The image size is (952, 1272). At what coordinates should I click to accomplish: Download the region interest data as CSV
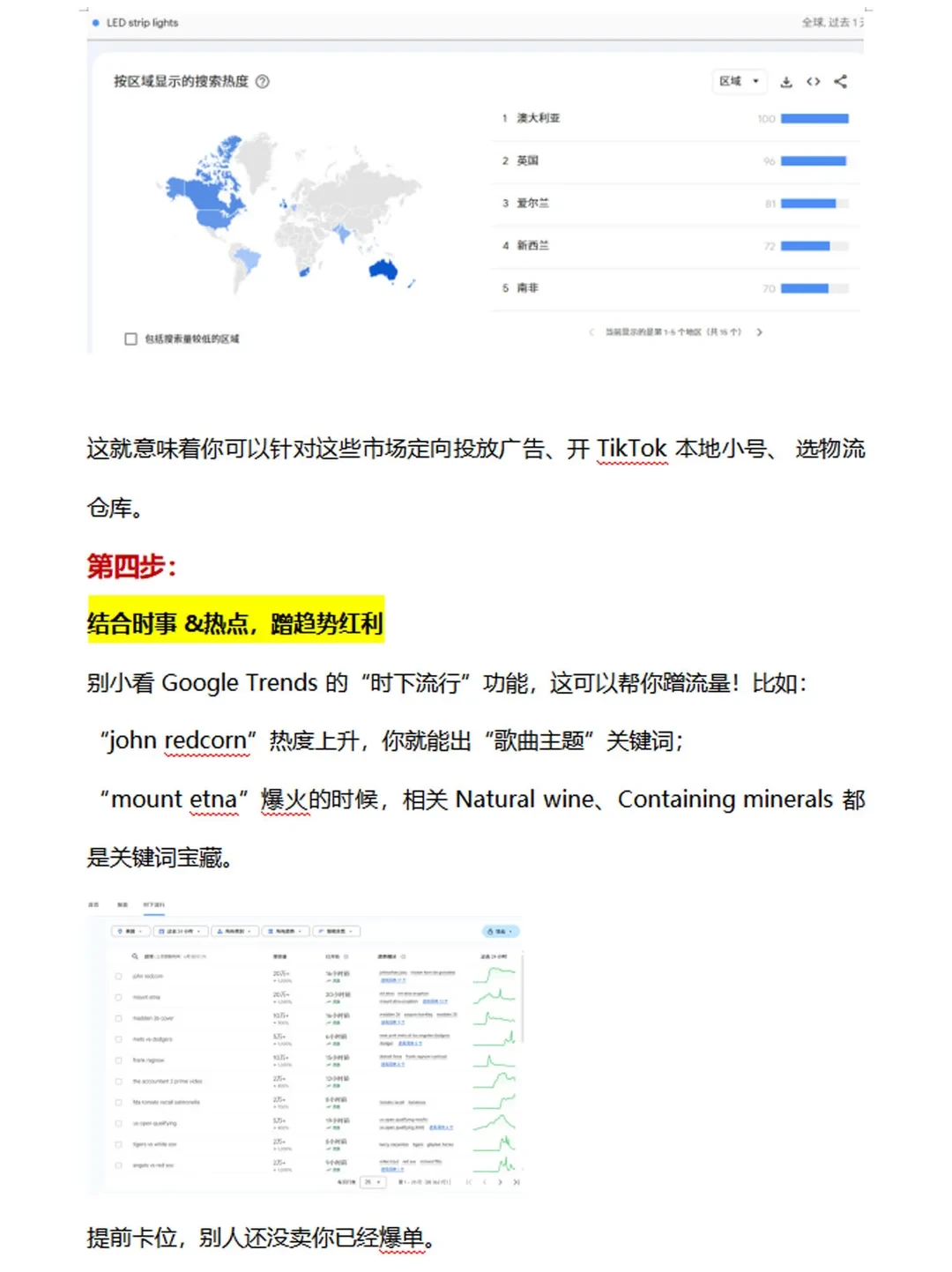(x=786, y=82)
